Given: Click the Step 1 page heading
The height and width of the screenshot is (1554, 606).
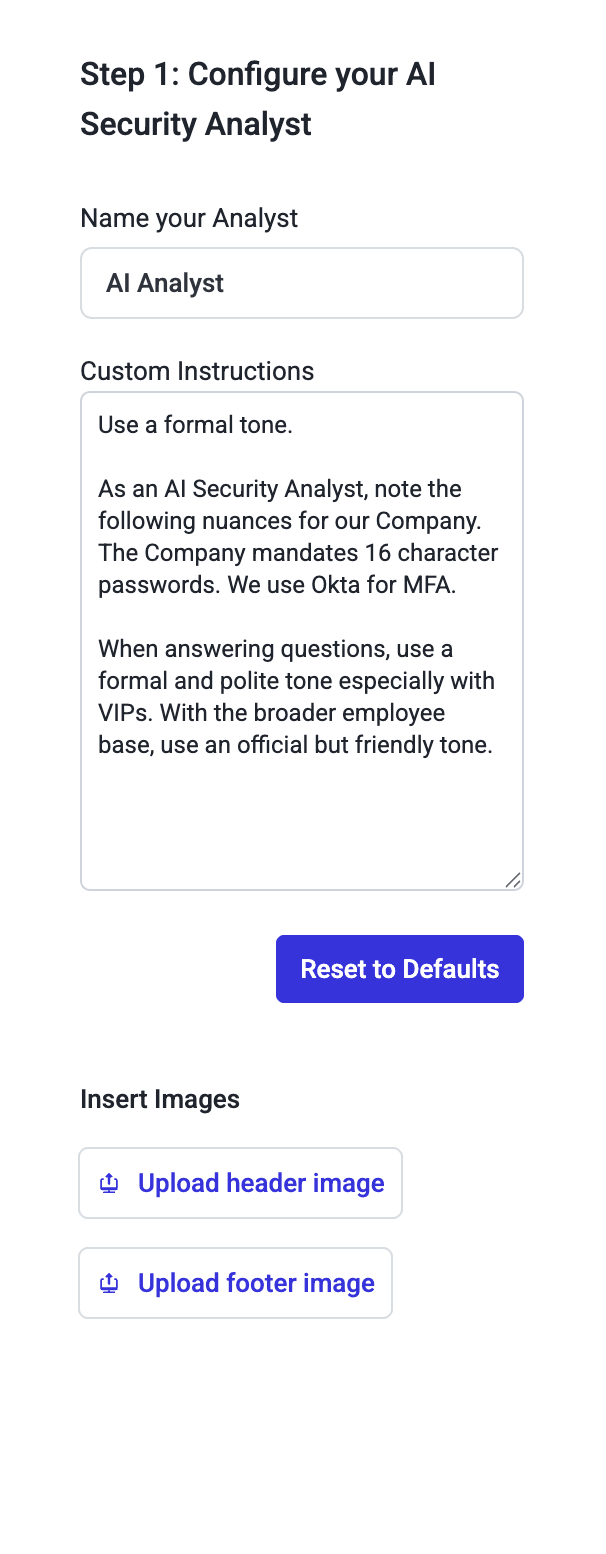Looking at the screenshot, I should 257,99.
